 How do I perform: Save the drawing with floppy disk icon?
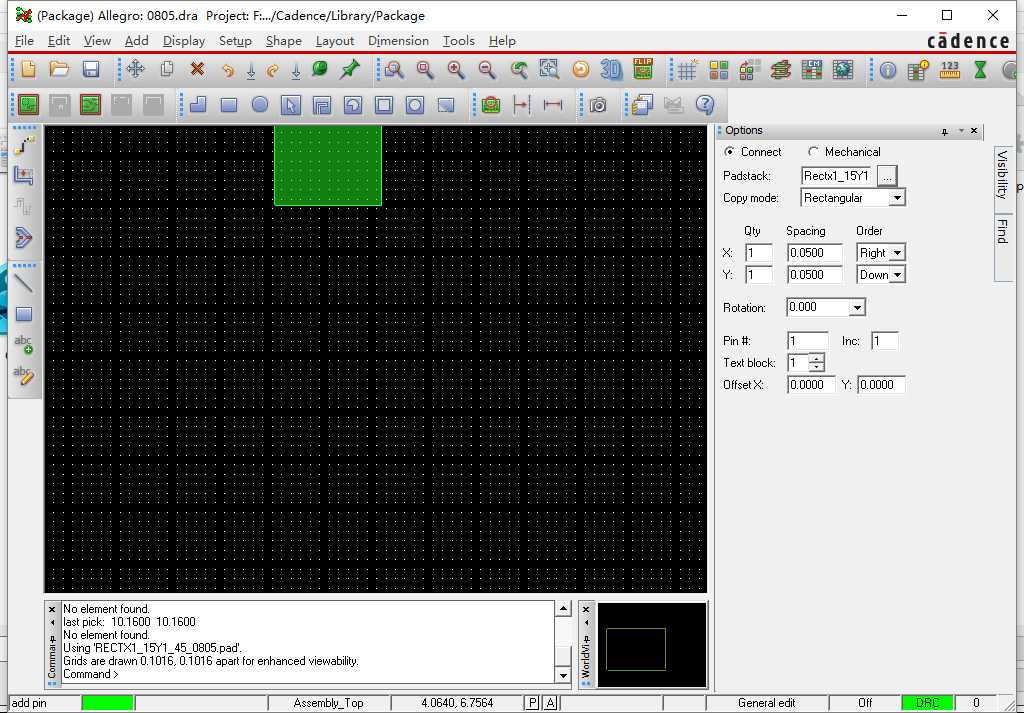click(x=91, y=69)
